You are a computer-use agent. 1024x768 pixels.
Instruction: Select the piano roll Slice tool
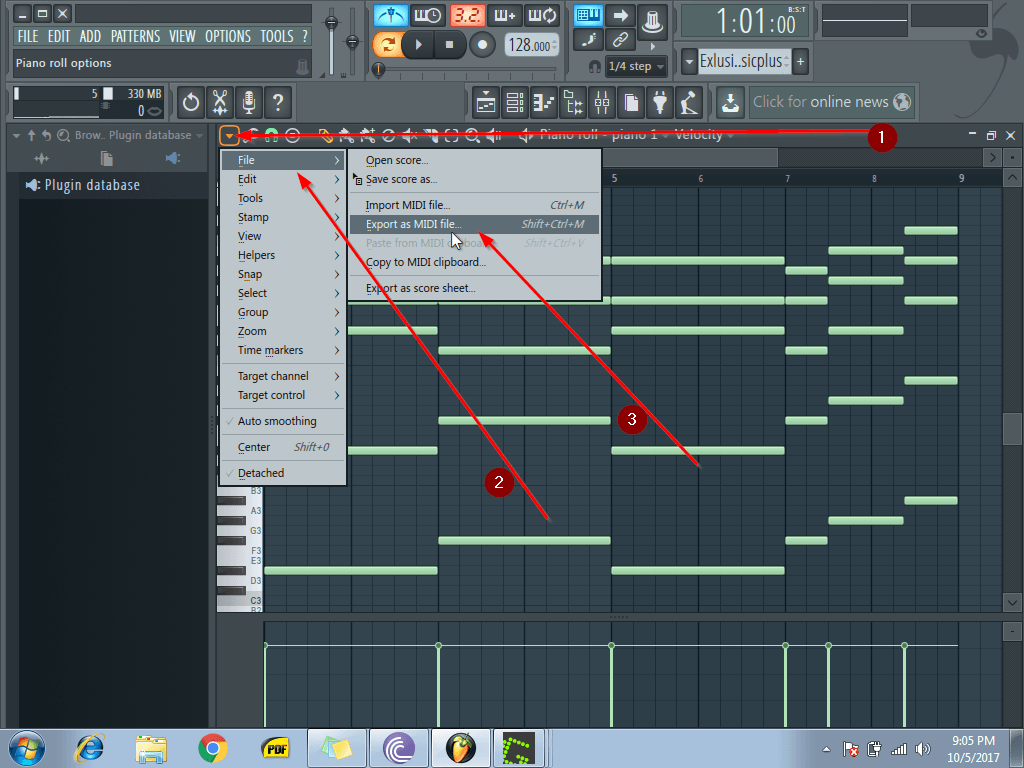point(430,135)
